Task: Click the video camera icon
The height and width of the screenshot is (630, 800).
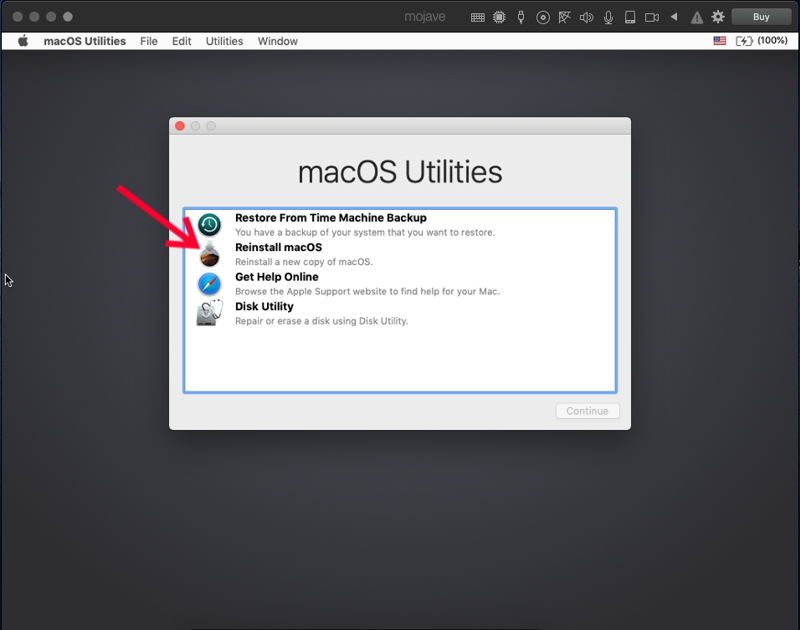Action: coord(652,17)
